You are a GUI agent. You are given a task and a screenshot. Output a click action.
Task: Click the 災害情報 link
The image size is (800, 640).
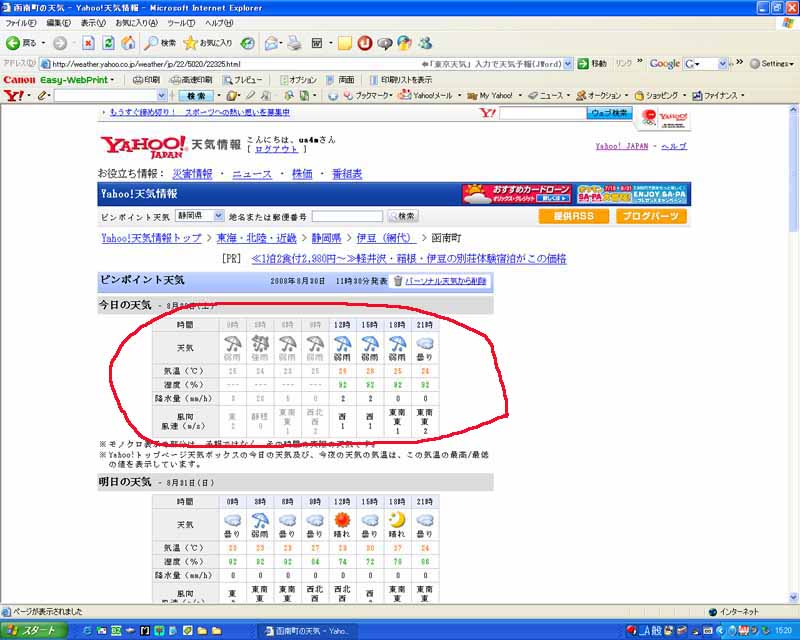coord(192,174)
